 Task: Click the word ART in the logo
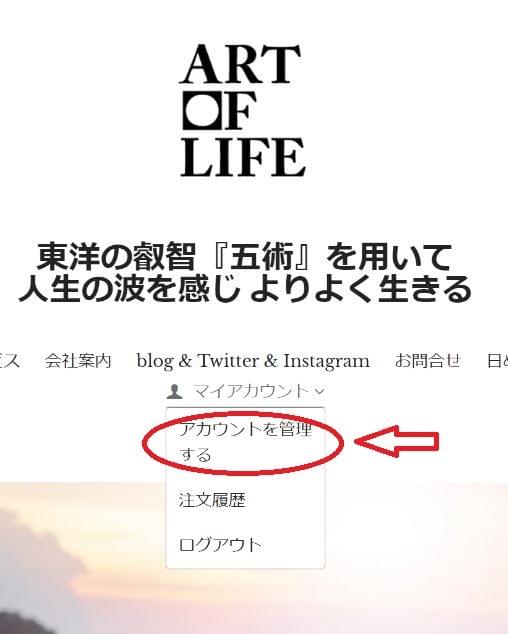click(x=240, y=64)
